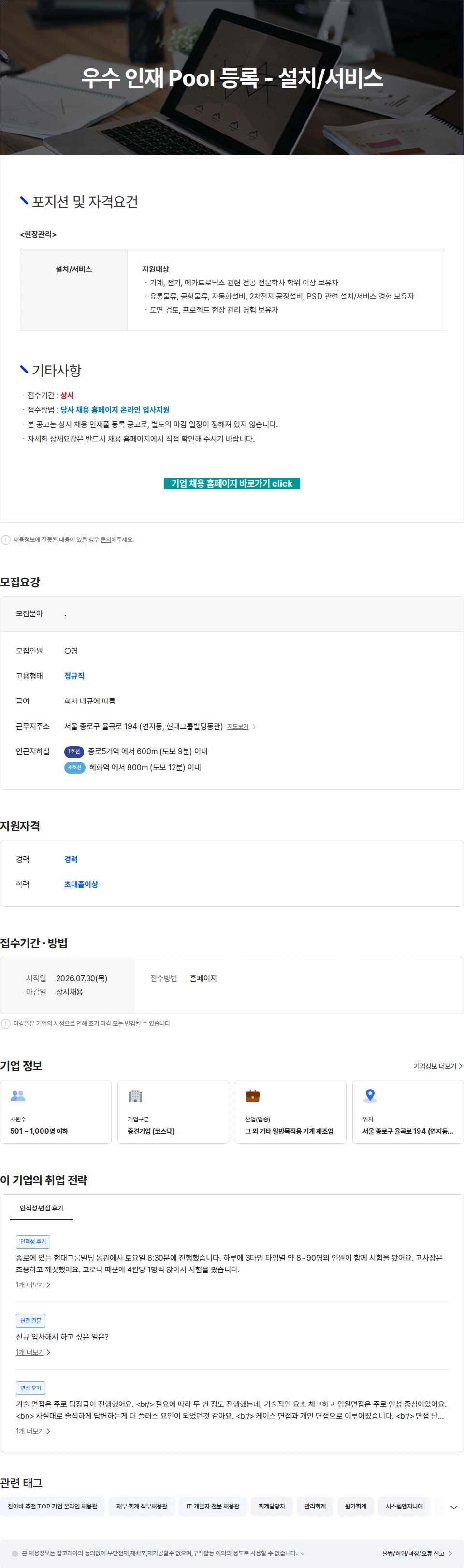
Task: Open the 지도보기 map link
Action: 238,726
